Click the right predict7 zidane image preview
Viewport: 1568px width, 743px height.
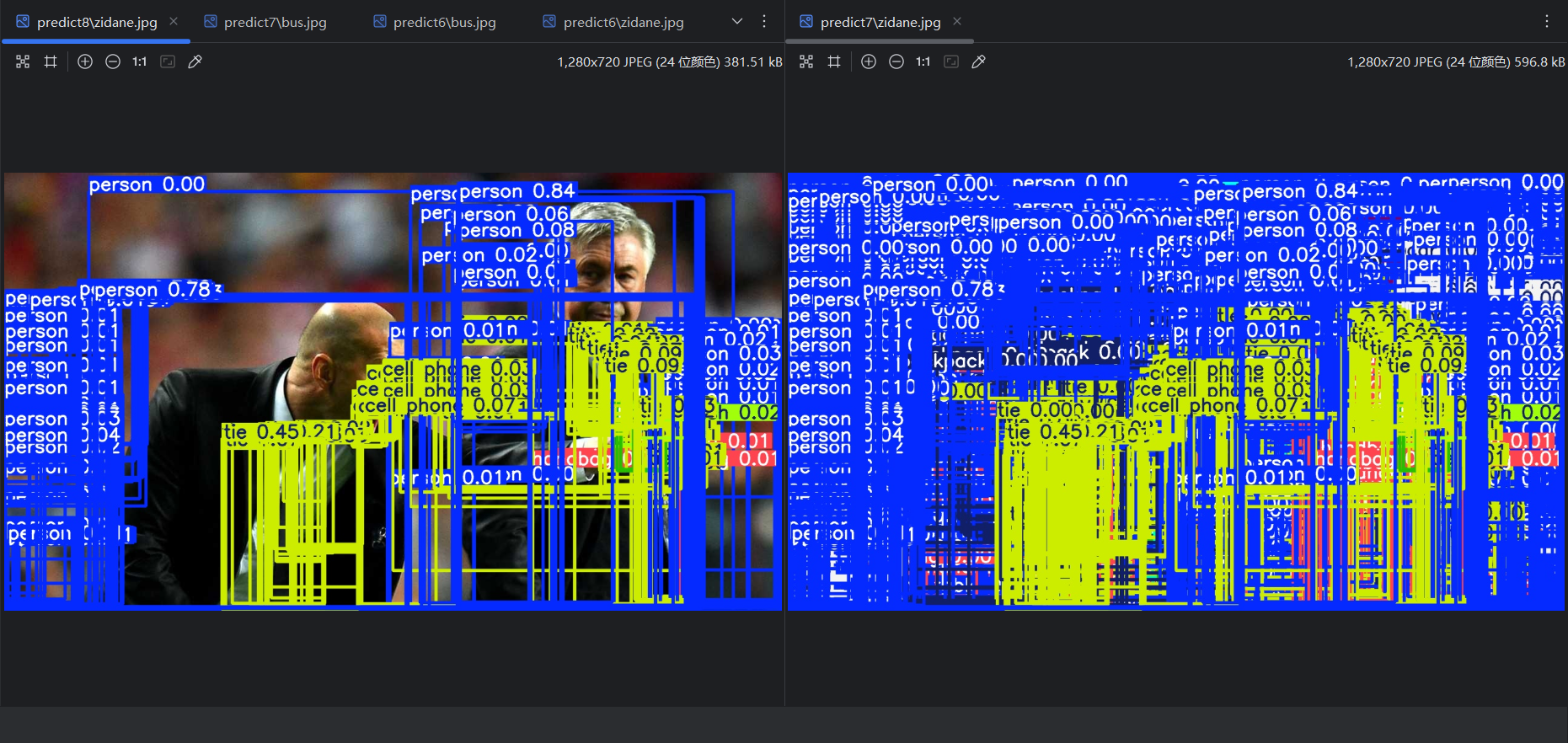pyautogui.click(x=1176, y=392)
